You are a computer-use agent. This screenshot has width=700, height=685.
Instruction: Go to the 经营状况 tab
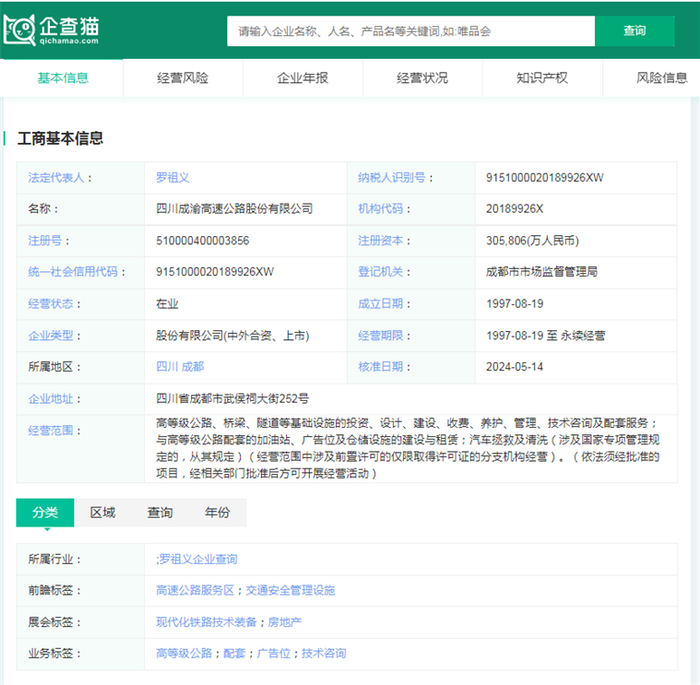tap(422, 78)
